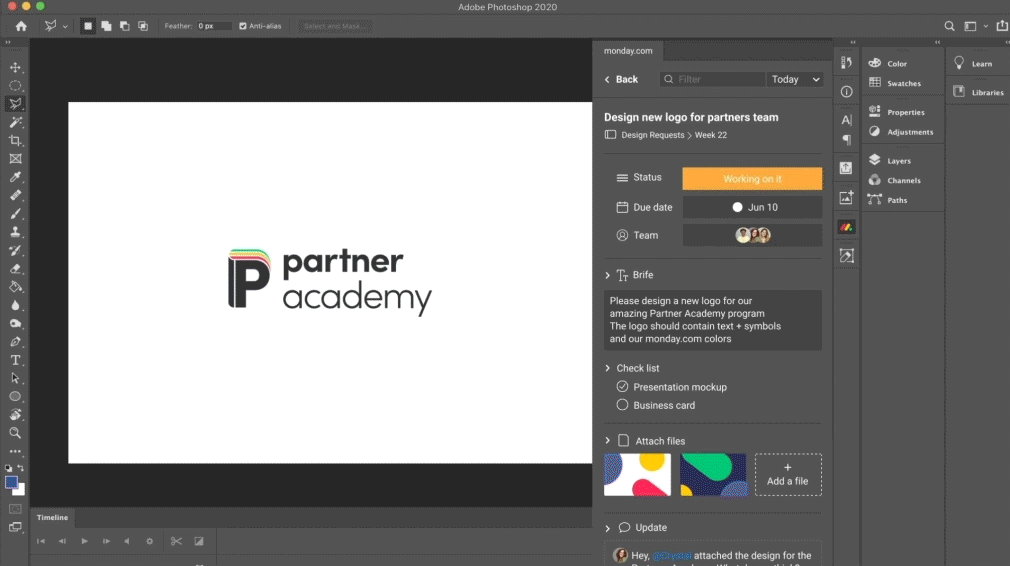This screenshot has height=566, width=1010.
Task: Open the Learn panel
Action: (x=974, y=63)
